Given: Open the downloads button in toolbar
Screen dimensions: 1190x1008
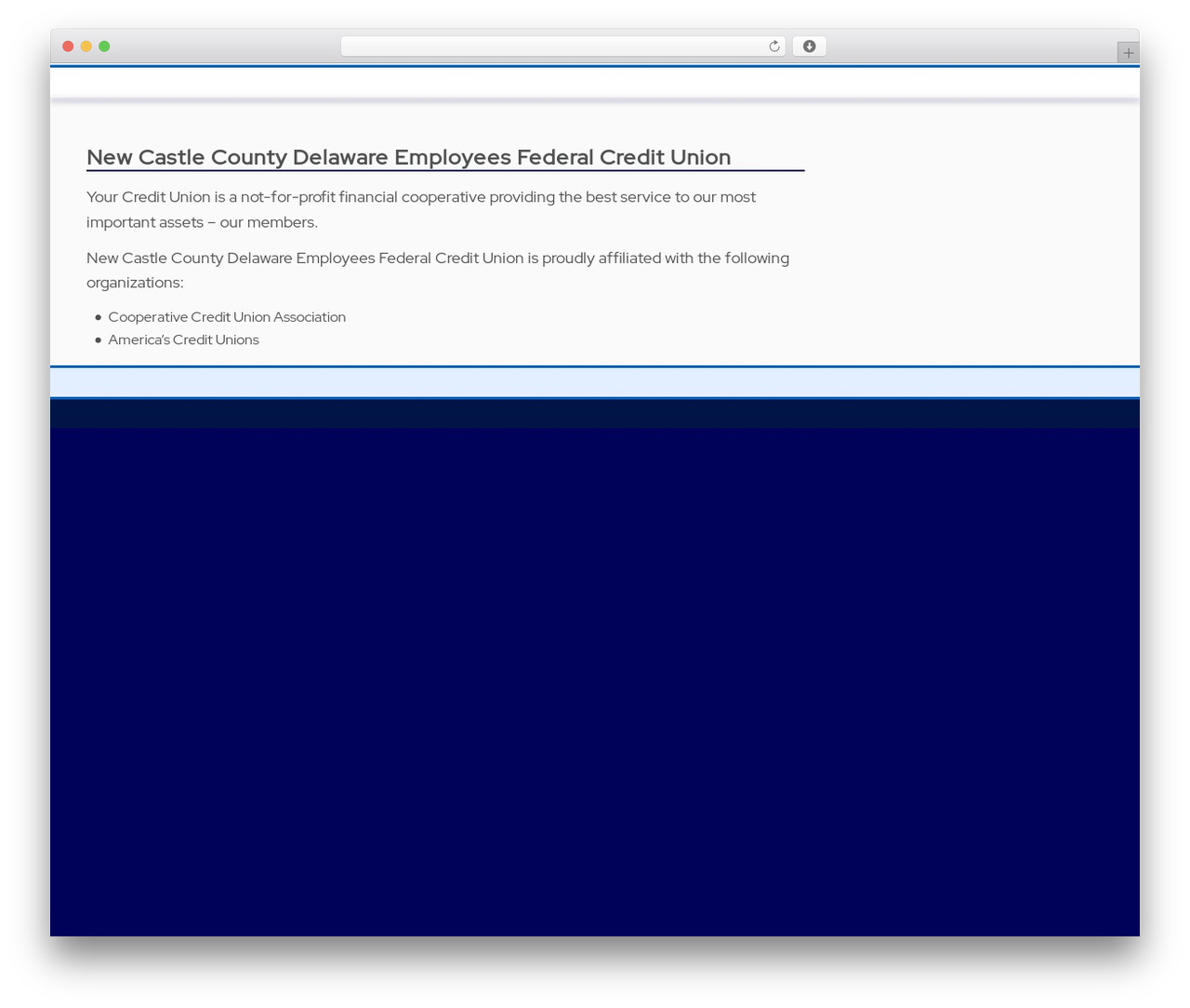Looking at the screenshot, I should click(x=809, y=46).
